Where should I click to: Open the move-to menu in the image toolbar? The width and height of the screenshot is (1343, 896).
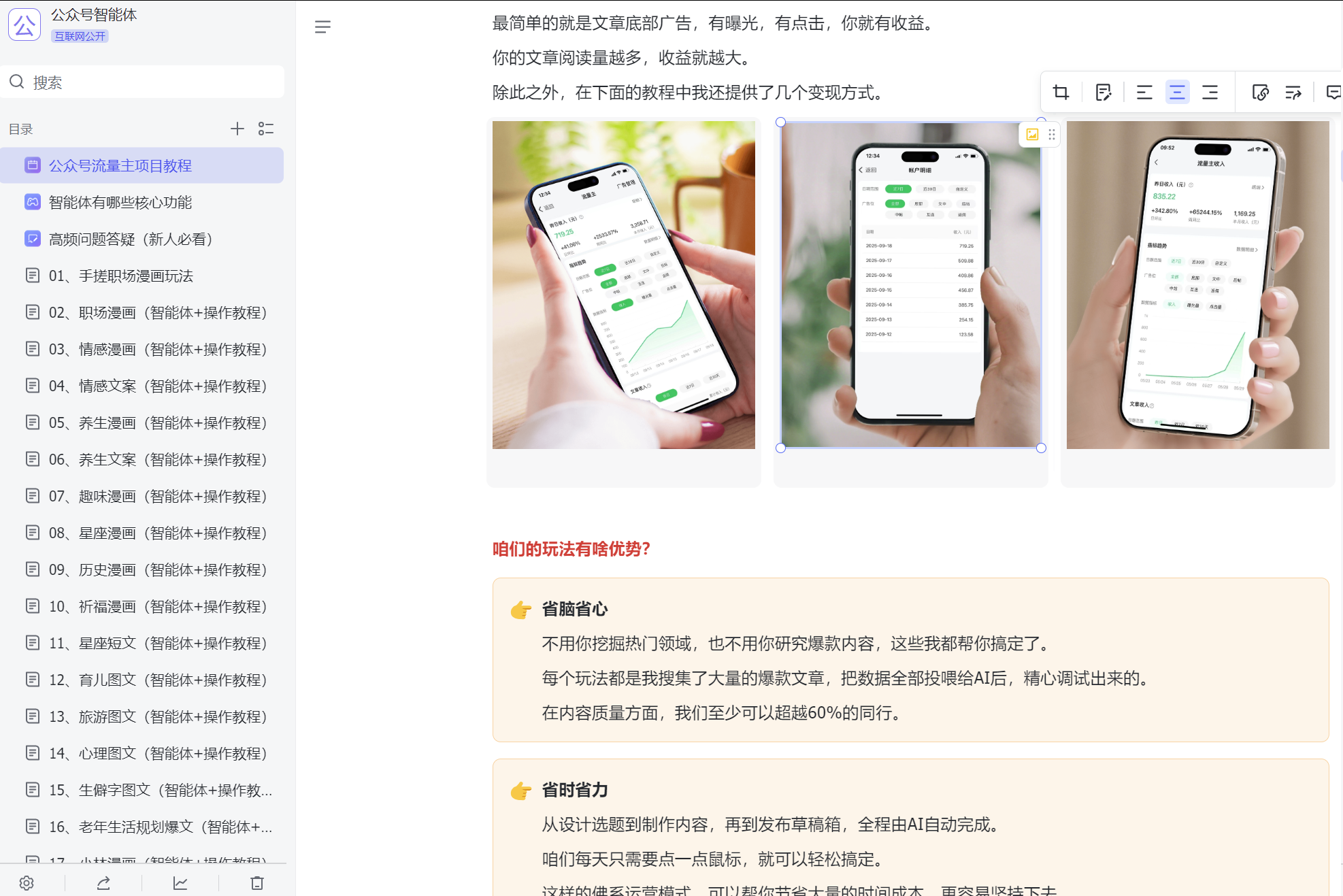[1293, 92]
